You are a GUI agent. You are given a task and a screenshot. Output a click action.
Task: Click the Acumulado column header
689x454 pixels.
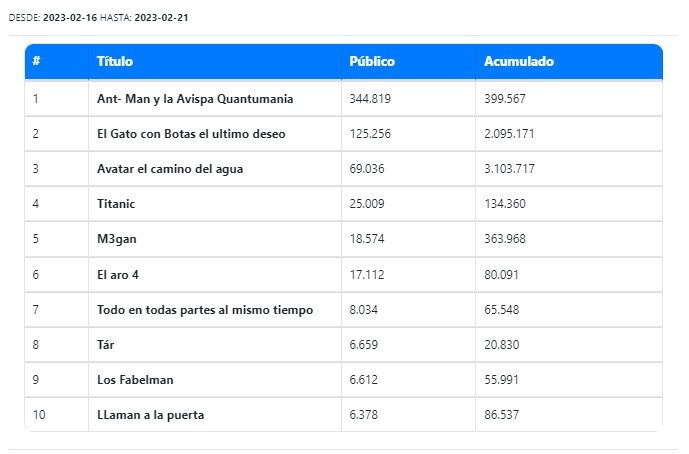(x=518, y=62)
